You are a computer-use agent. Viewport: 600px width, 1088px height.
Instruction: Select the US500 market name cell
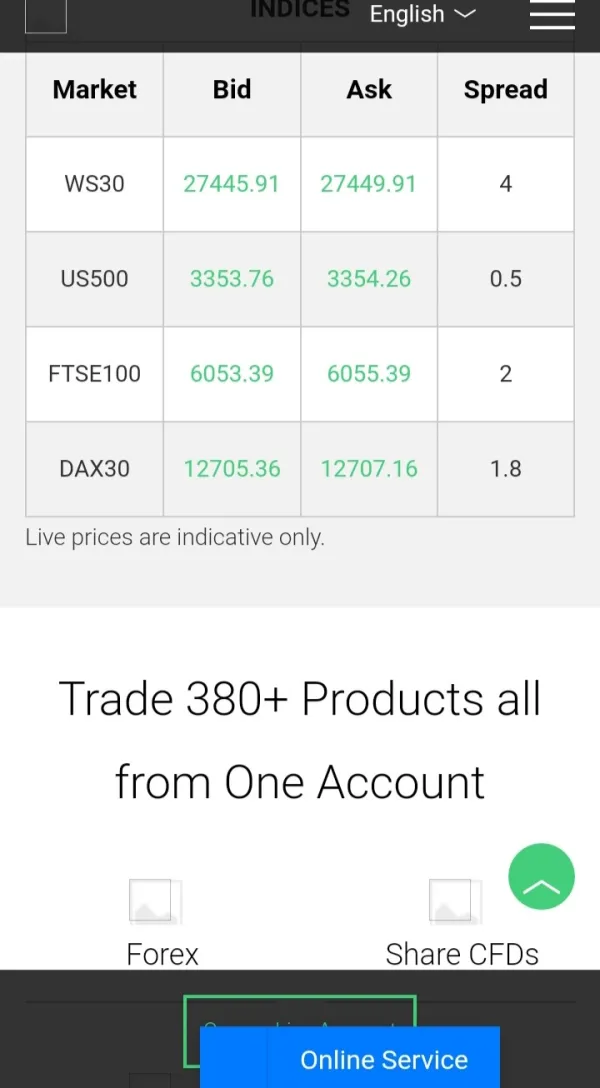[x=94, y=279]
